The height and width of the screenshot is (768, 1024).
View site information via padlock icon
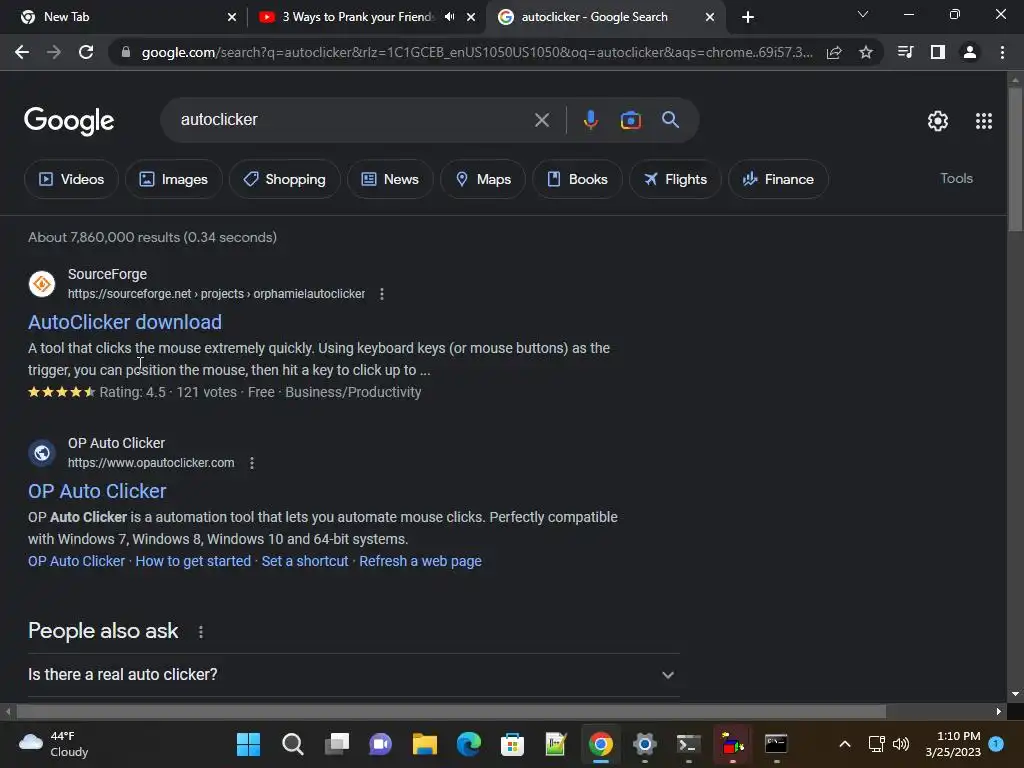(x=126, y=52)
